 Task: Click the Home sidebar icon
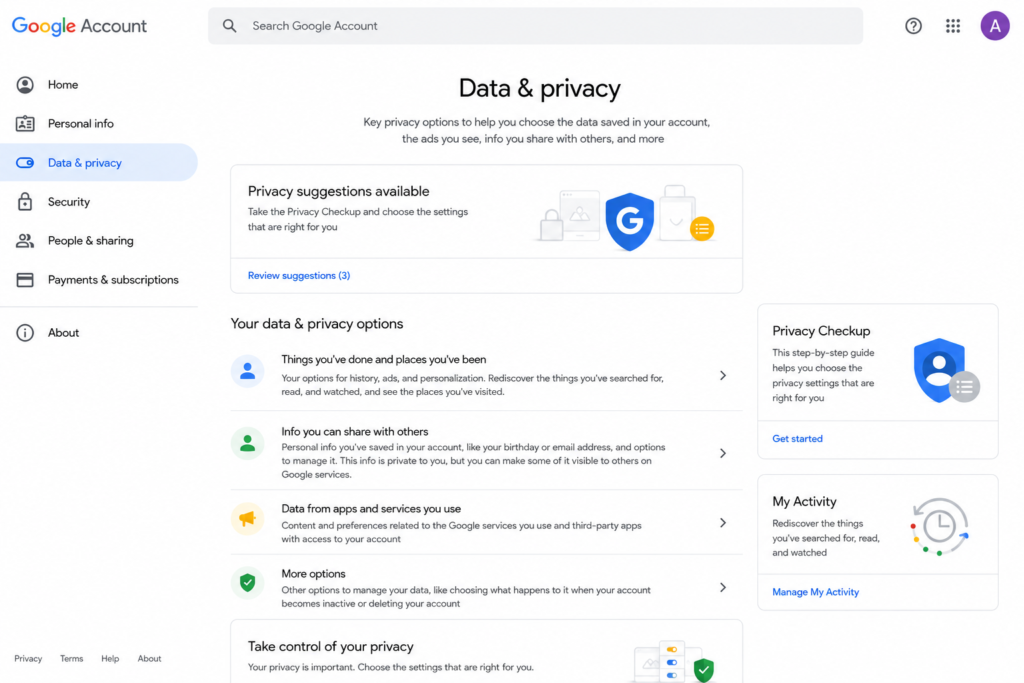coord(25,85)
